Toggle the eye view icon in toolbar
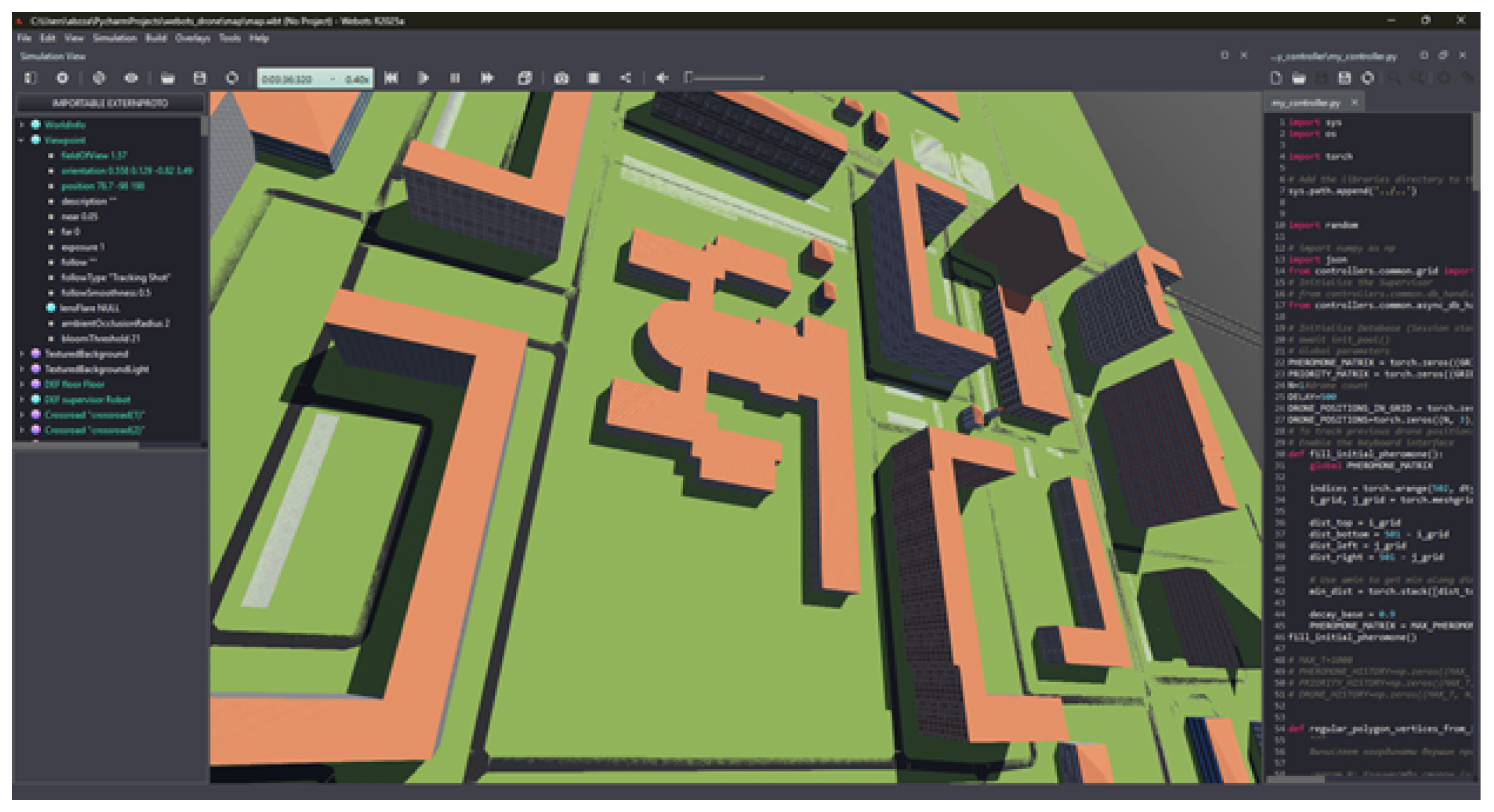The height and width of the screenshot is (812, 1494). click(131, 78)
